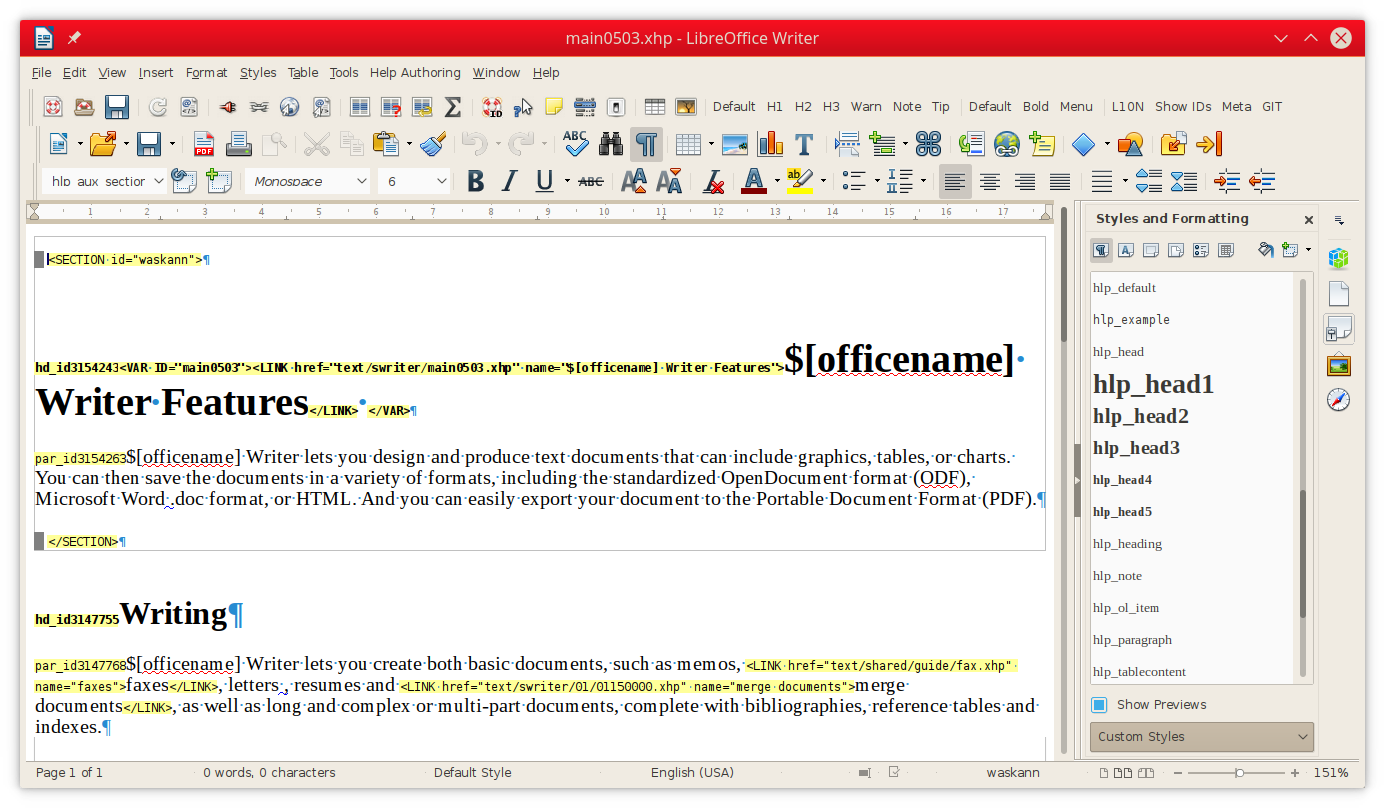Run the Spelling check ABC icon

click(575, 144)
